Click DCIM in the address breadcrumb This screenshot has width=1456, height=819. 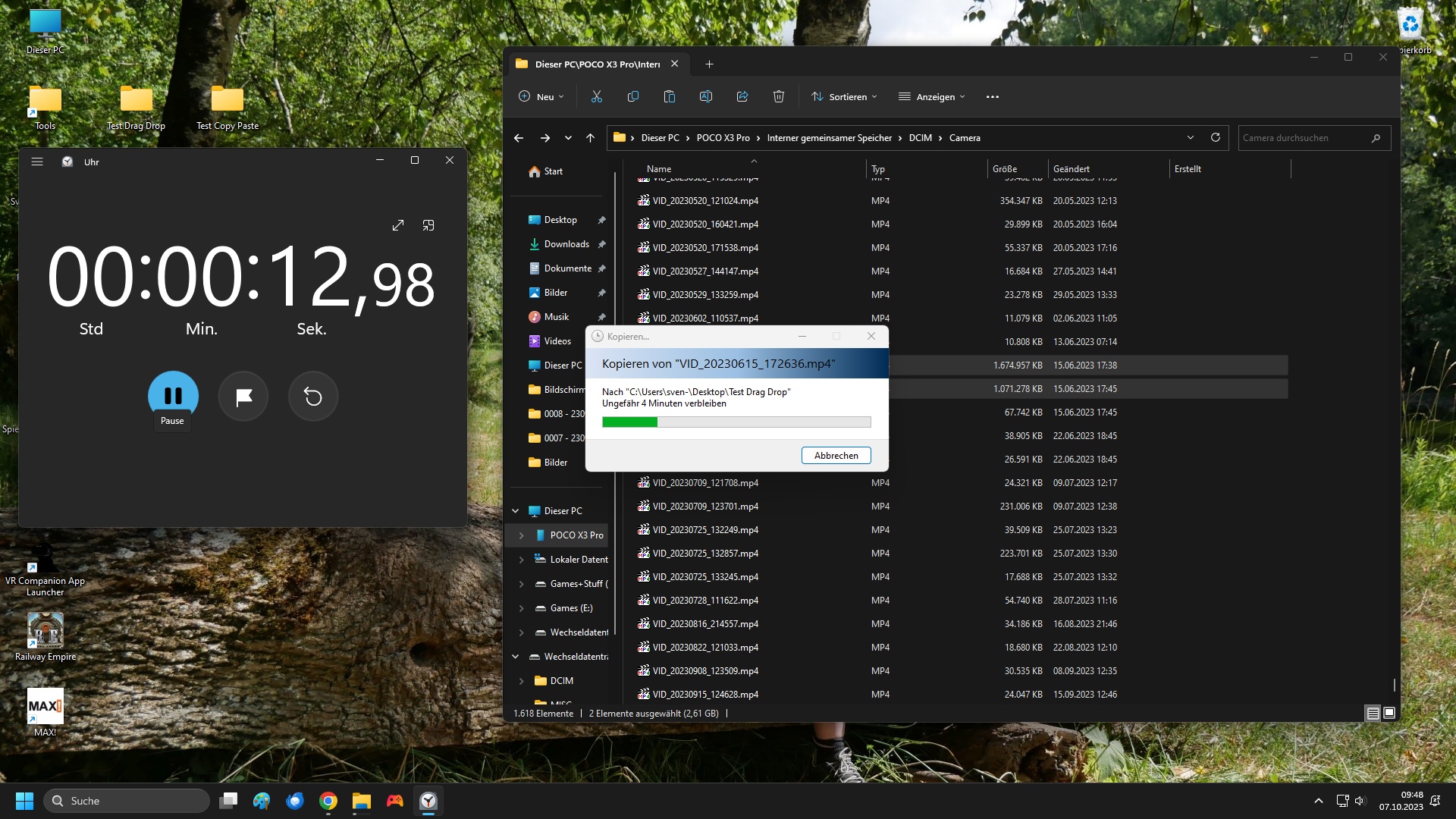[920, 137]
